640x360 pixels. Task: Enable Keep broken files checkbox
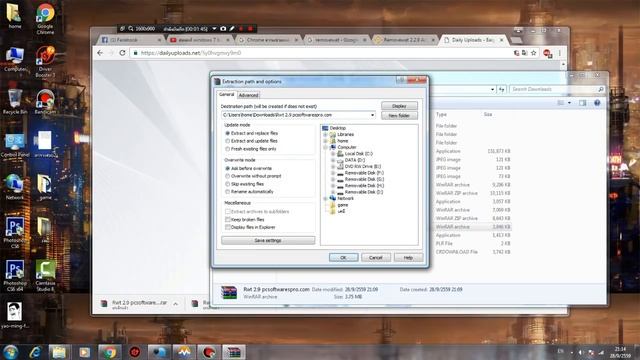click(228, 220)
